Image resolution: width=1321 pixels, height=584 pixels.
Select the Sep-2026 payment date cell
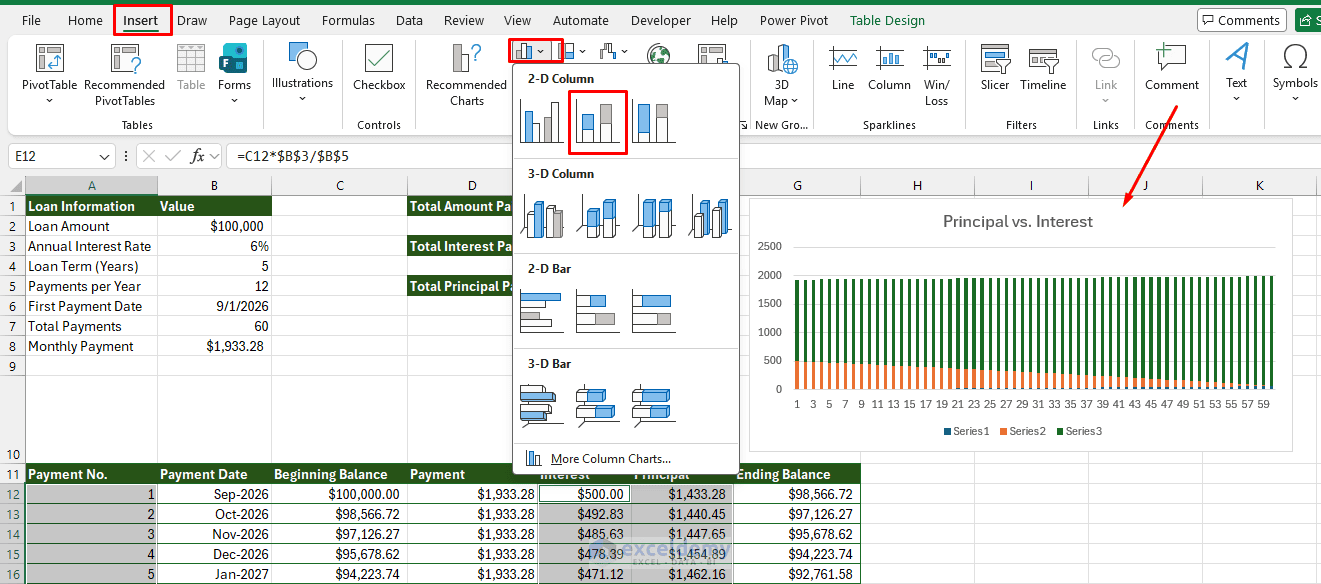(x=214, y=494)
